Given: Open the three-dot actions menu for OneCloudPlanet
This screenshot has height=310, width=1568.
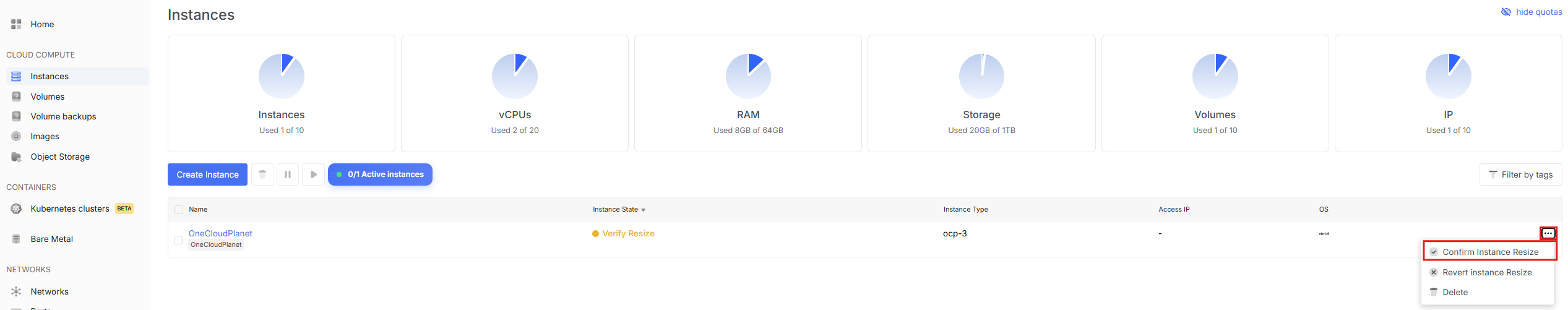Looking at the screenshot, I should click(1548, 233).
